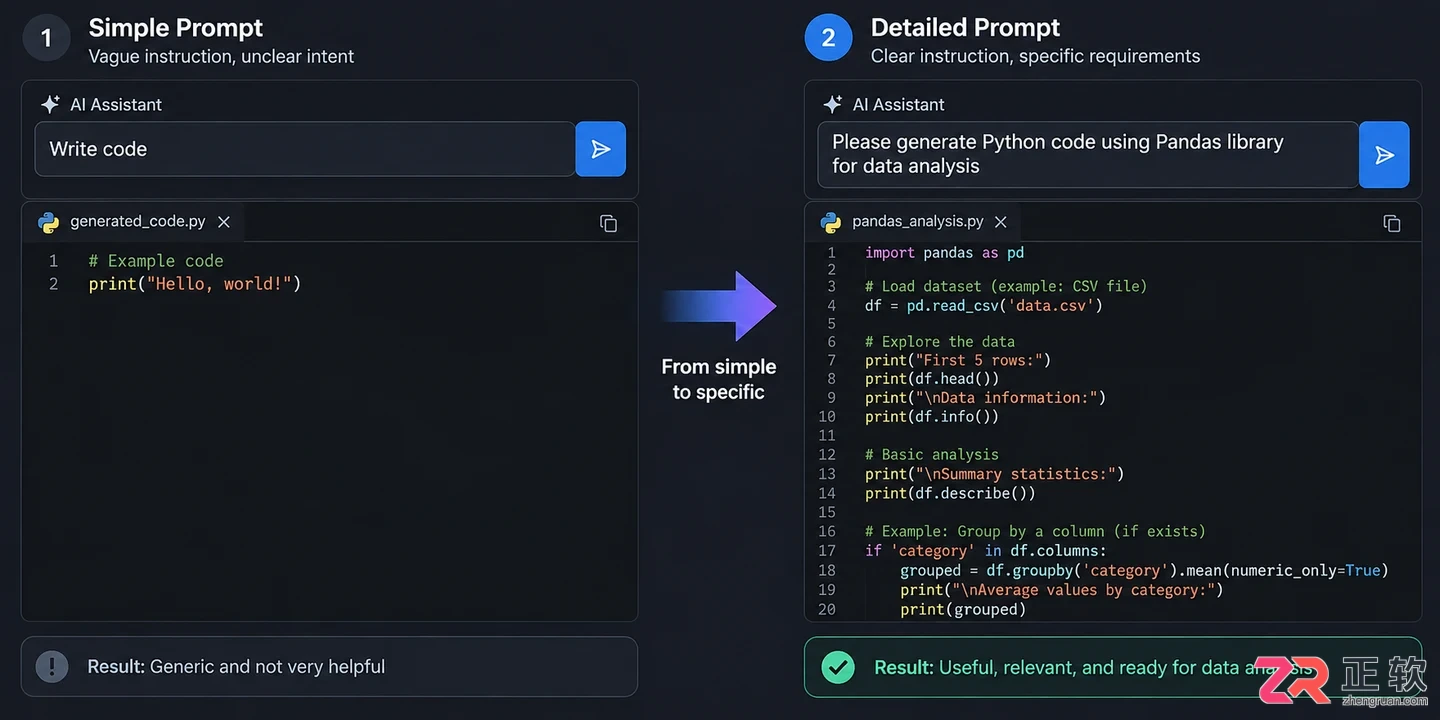Click the exclamation warning icon in the result bar
Viewport: 1440px width, 720px height.
(52, 666)
